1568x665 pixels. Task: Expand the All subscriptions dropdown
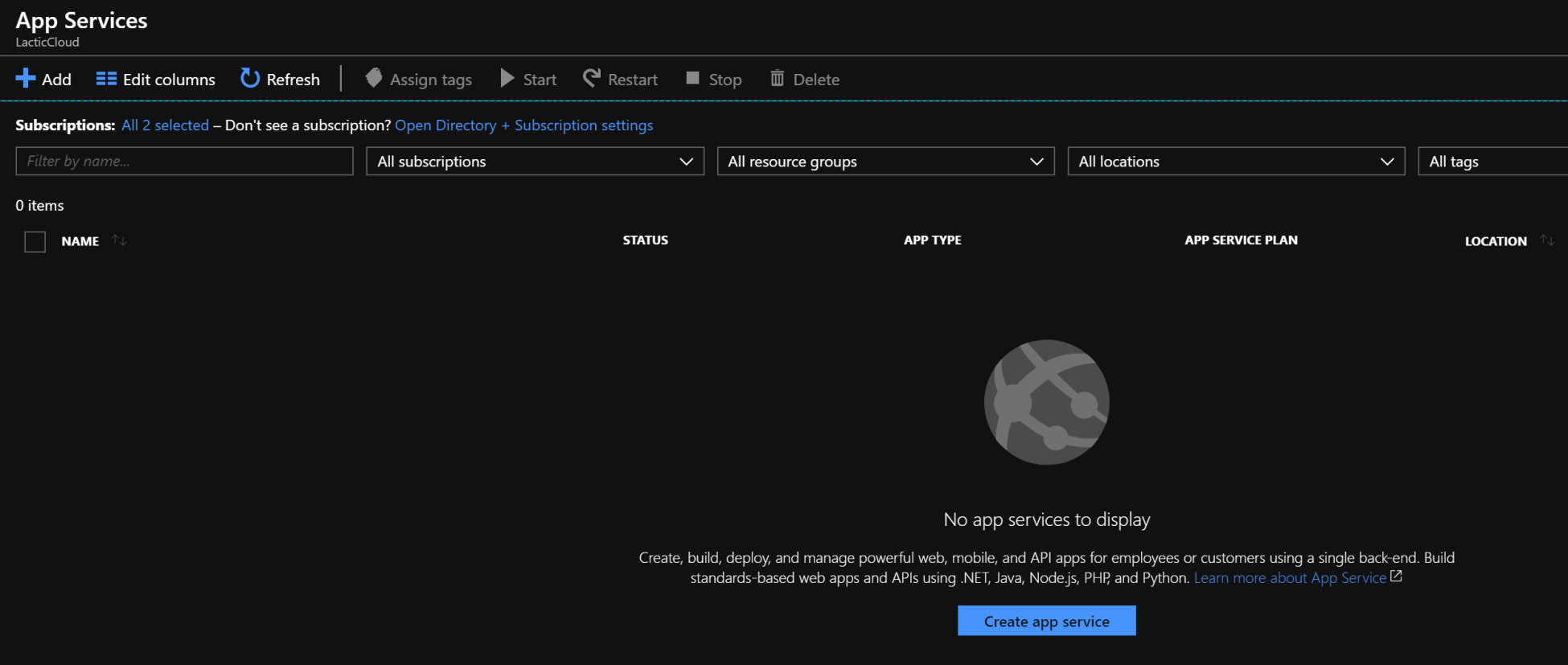536,161
